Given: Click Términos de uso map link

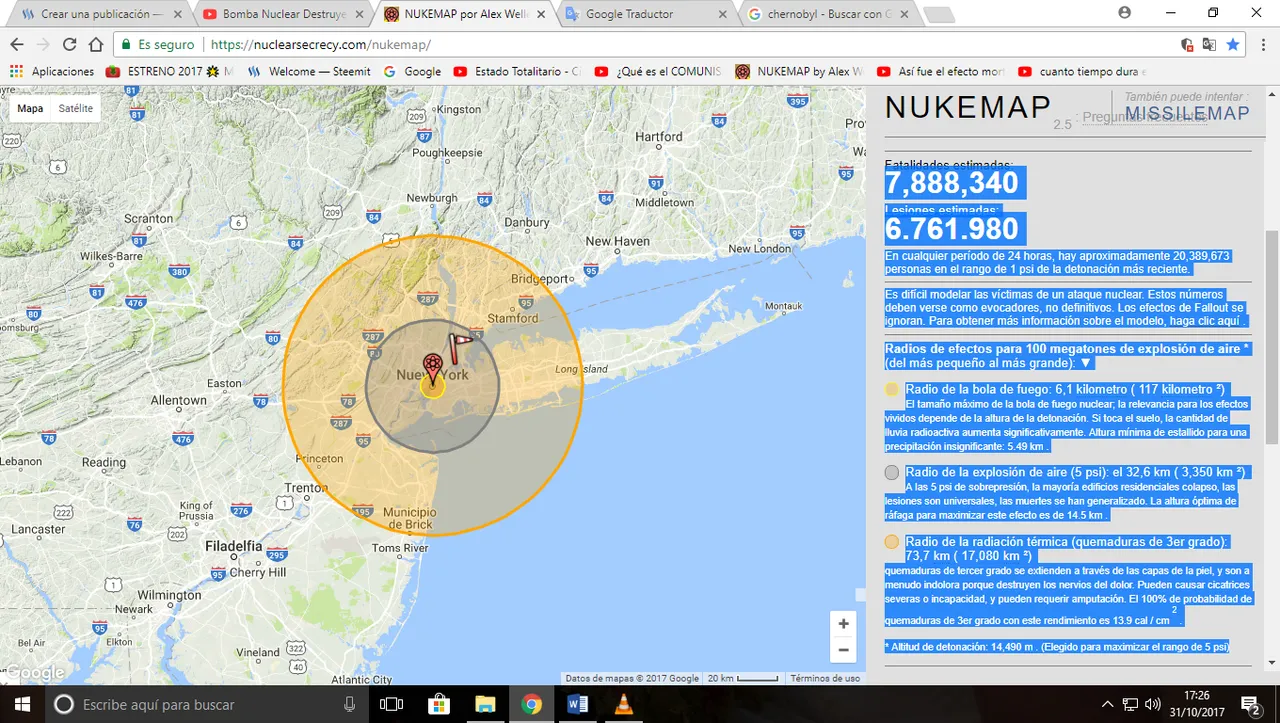Looking at the screenshot, I should [x=825, y=678].
